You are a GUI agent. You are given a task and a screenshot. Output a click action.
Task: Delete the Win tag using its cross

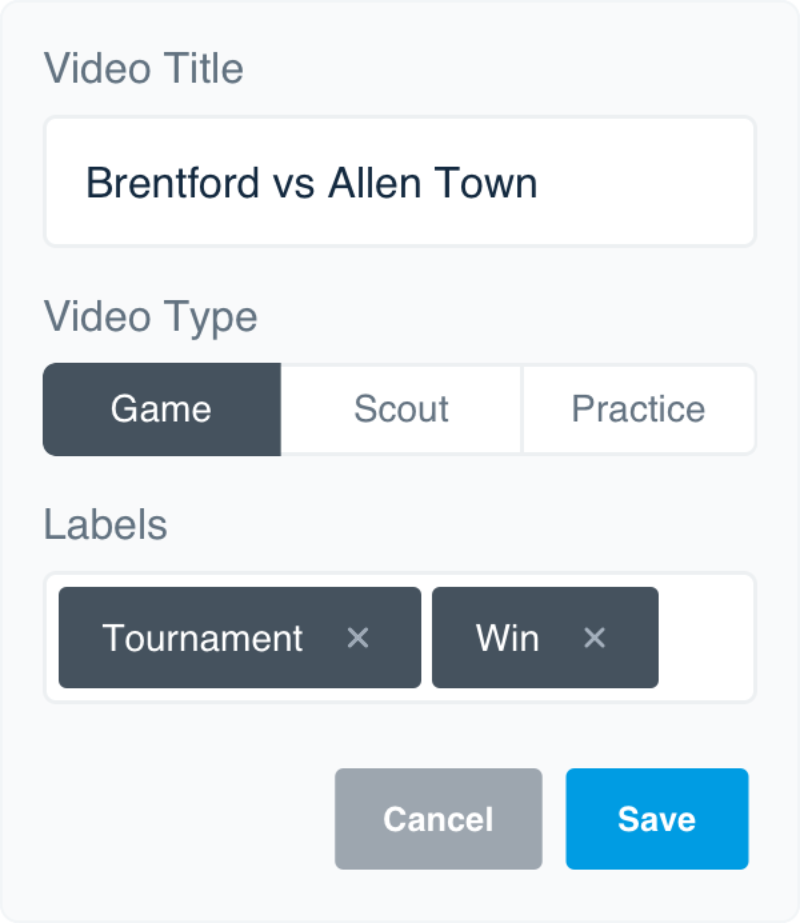click(595, 638)
